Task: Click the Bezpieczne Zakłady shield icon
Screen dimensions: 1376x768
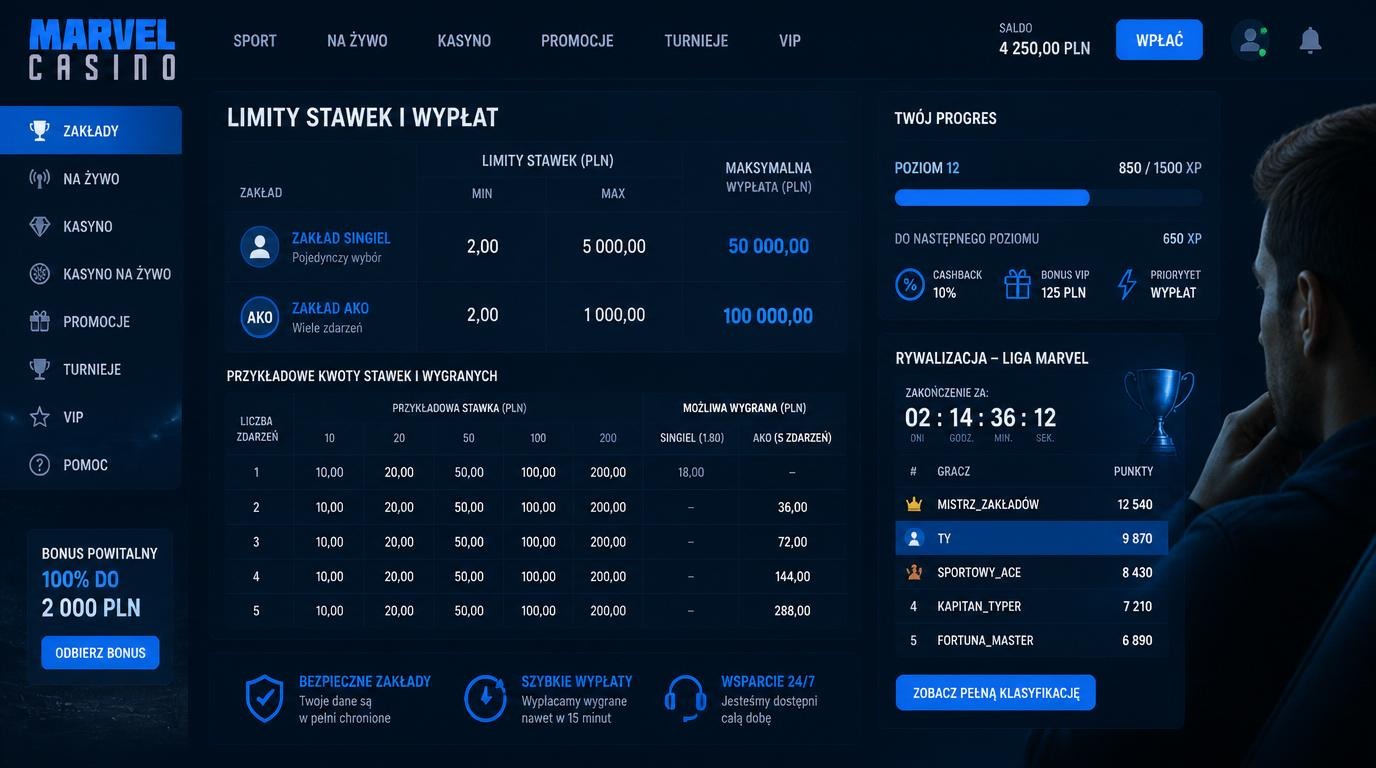Action: click(264, 698)
